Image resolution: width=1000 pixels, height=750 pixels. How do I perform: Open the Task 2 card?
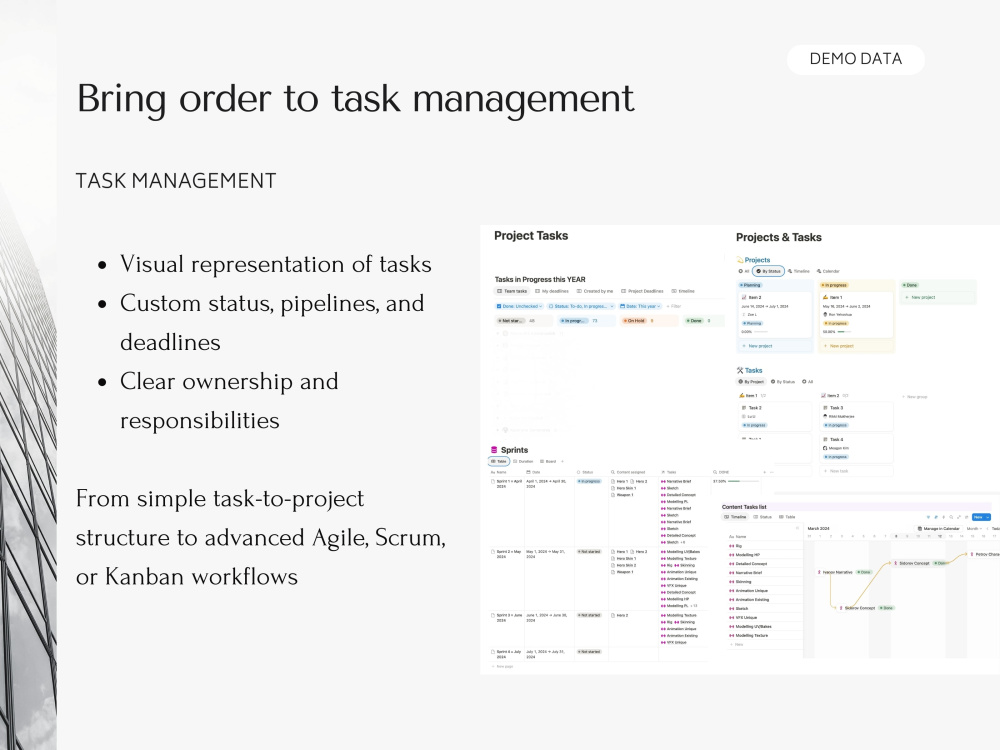775,416
